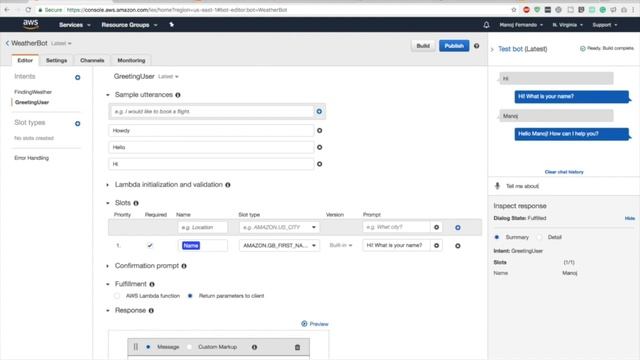
Task: Focus the test bot chat input
Action: click(x=569, y=186)
